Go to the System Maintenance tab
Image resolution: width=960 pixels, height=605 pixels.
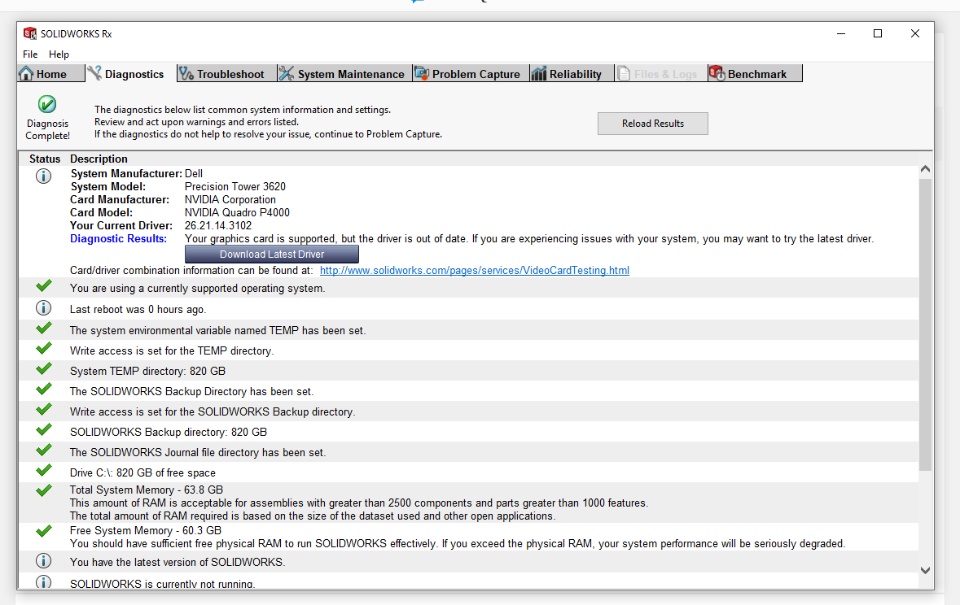click(x=344, y=73)
